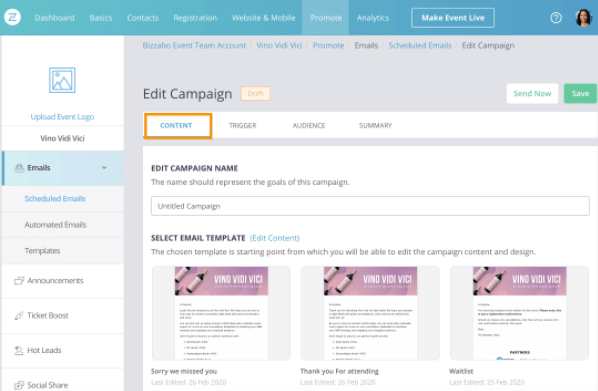Click the Waitlist template caption
Viewport: 598px width, 391px height.
tap(461, 371)
